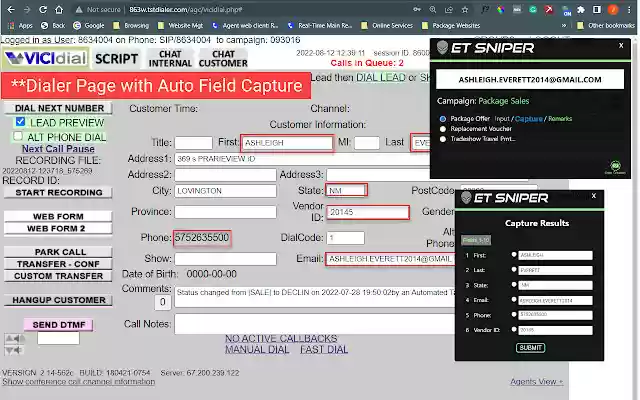Open the Browsing bookmark folder
Image resolution: width=640 pixels, height=400 pixels.
[x=131, y=25]
